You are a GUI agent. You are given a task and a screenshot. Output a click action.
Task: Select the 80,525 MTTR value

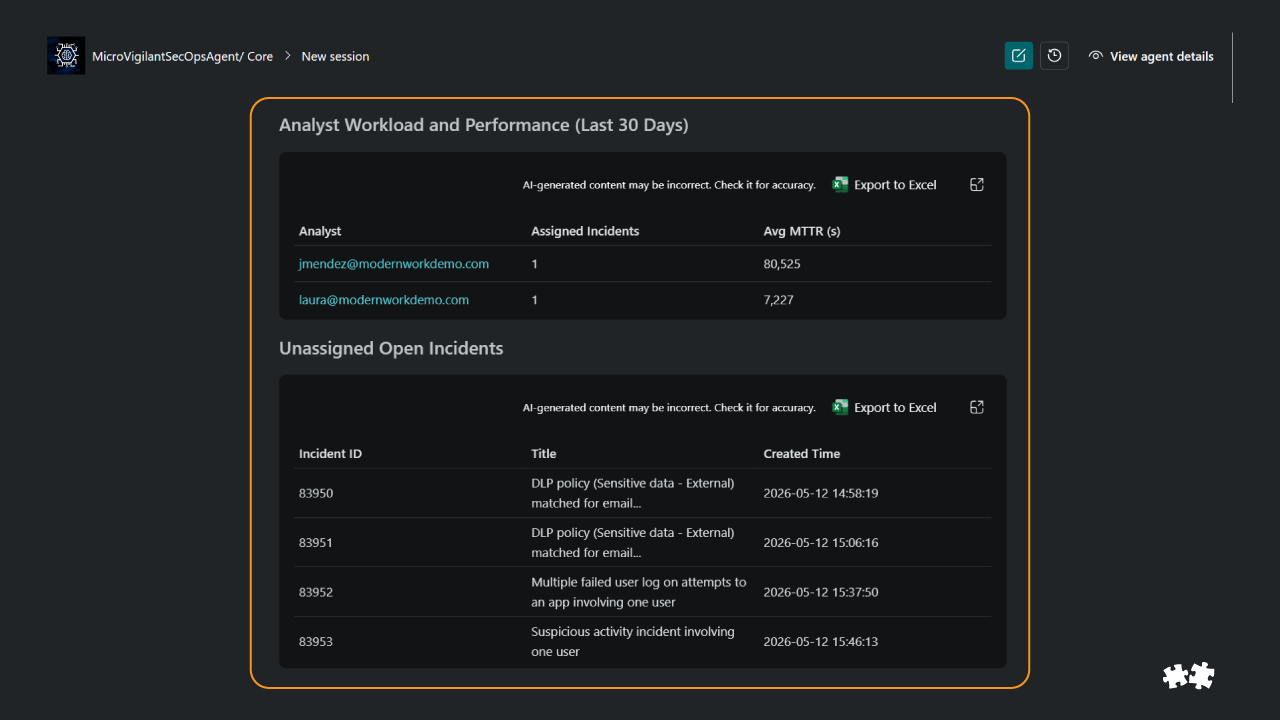tap(782, 264)
